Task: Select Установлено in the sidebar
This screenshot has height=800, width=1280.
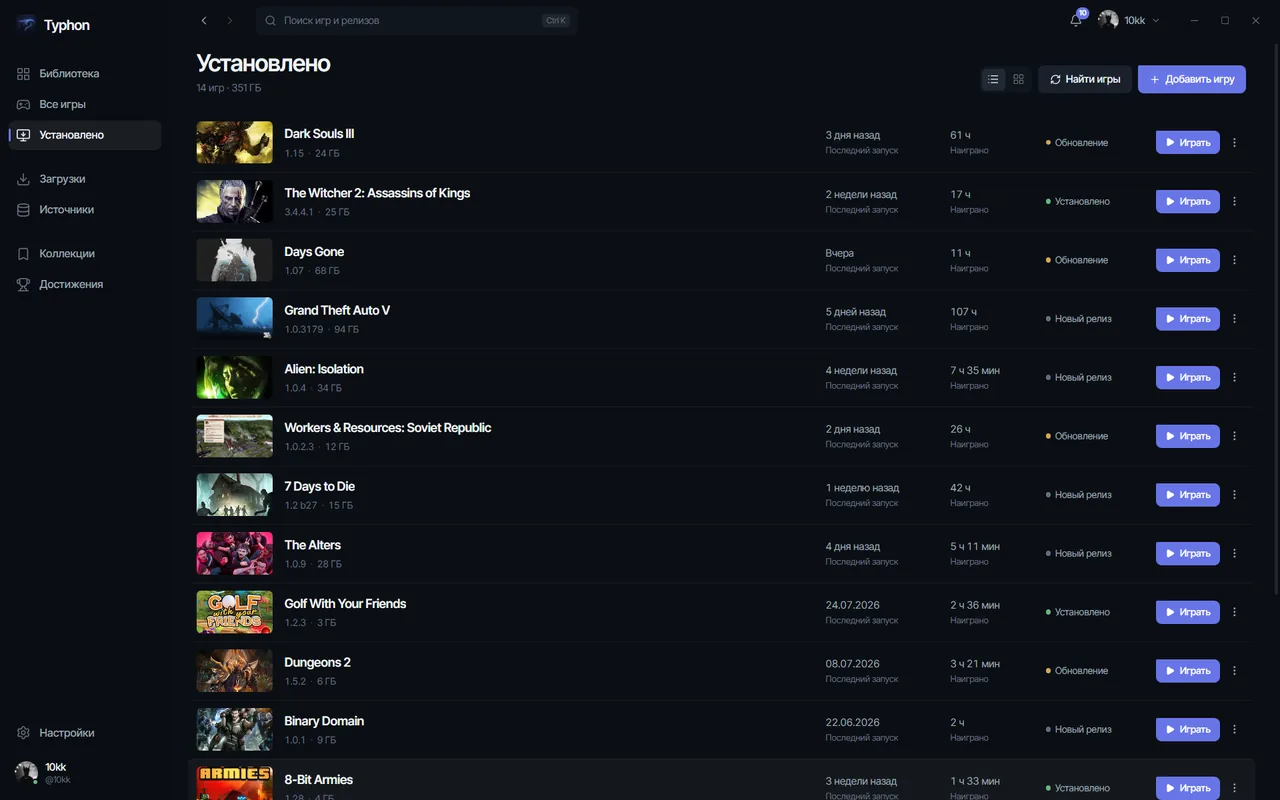Action: [85, 135]
